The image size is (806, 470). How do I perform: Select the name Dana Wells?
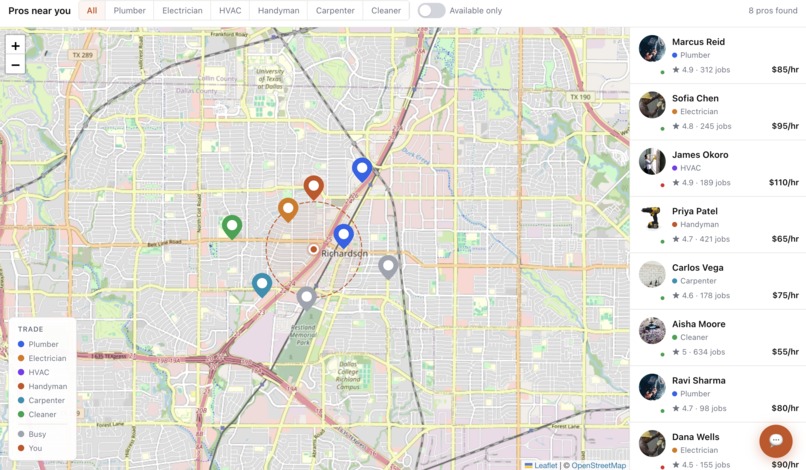(695, 437)
